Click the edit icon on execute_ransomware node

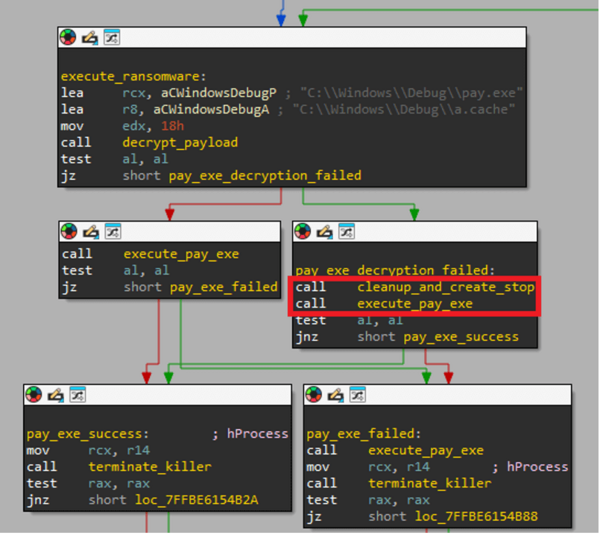(x=89, y=38)
